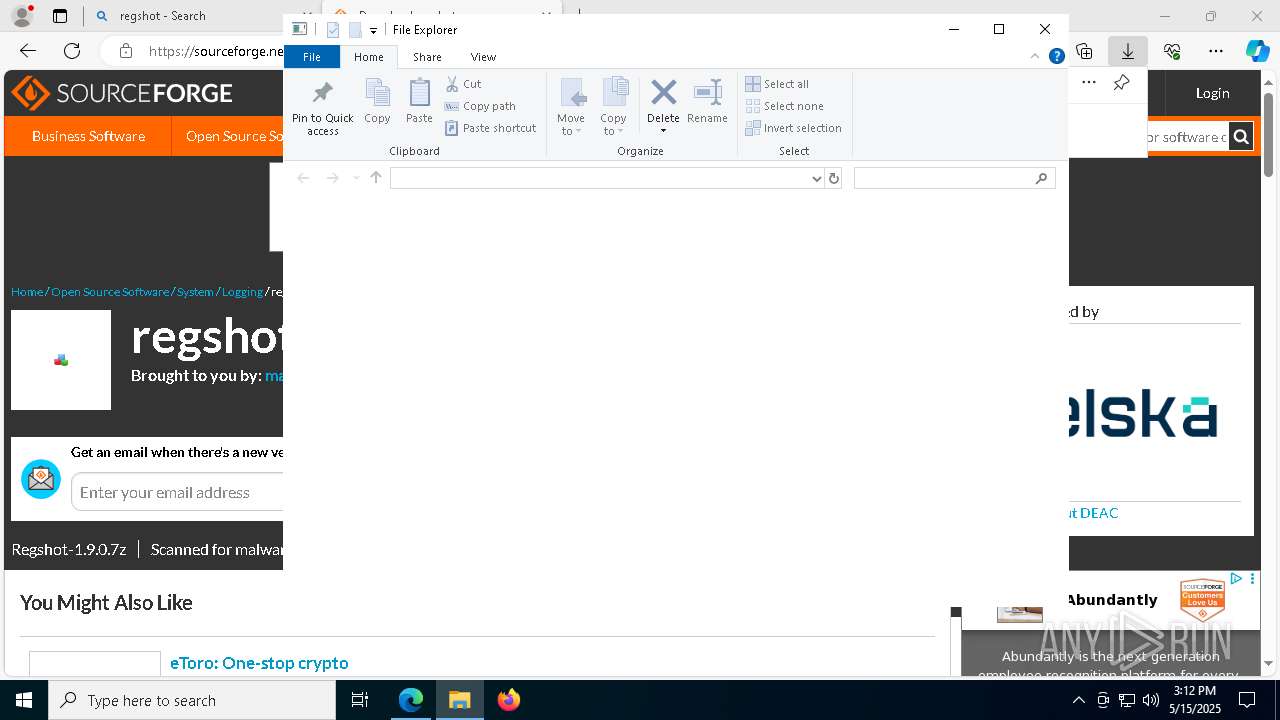
Task: Expand address bar history dropdown
Action: [x=816, y=178]
